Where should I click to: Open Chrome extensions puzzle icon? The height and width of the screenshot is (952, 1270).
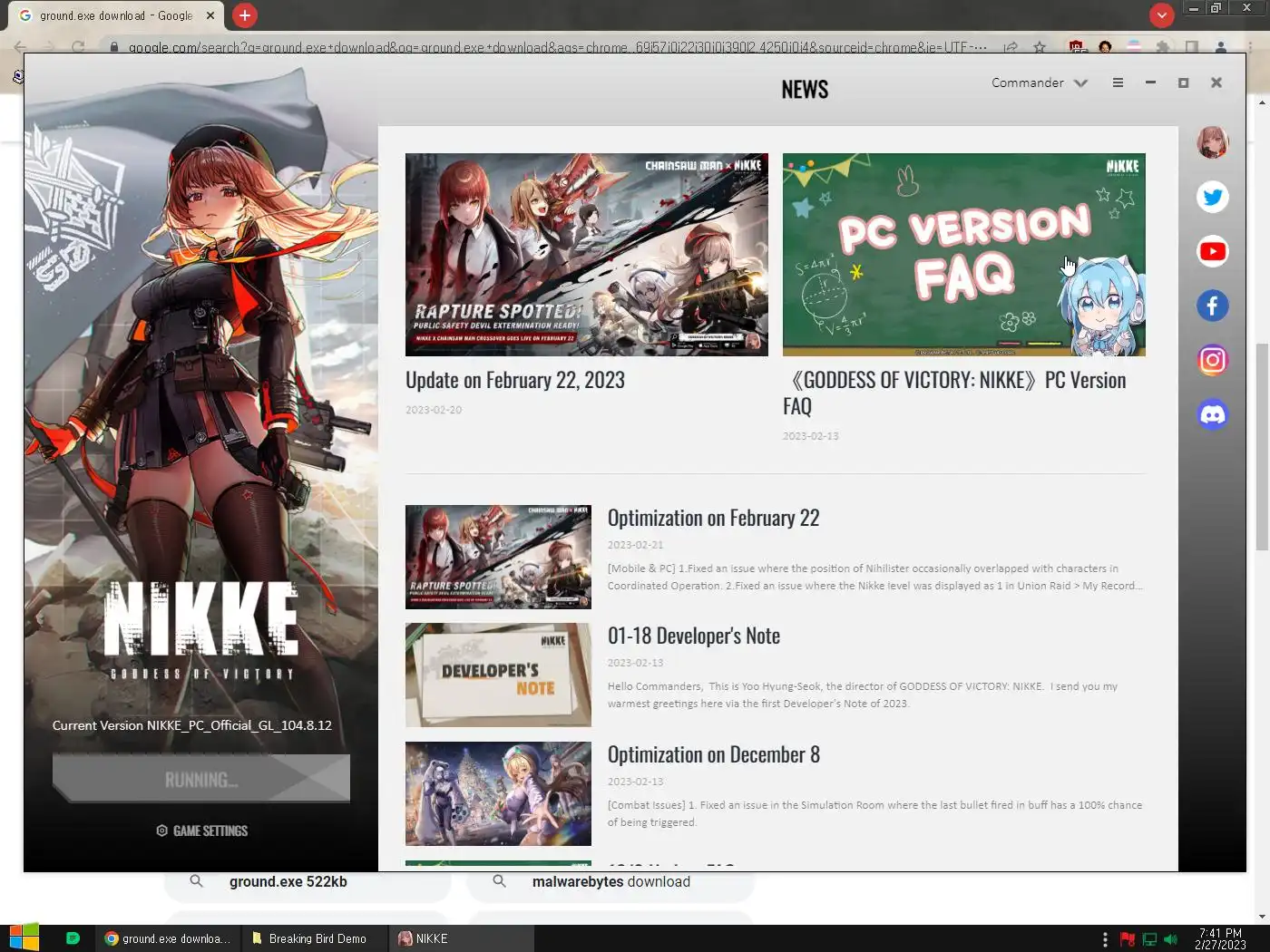click(1162, 46)
